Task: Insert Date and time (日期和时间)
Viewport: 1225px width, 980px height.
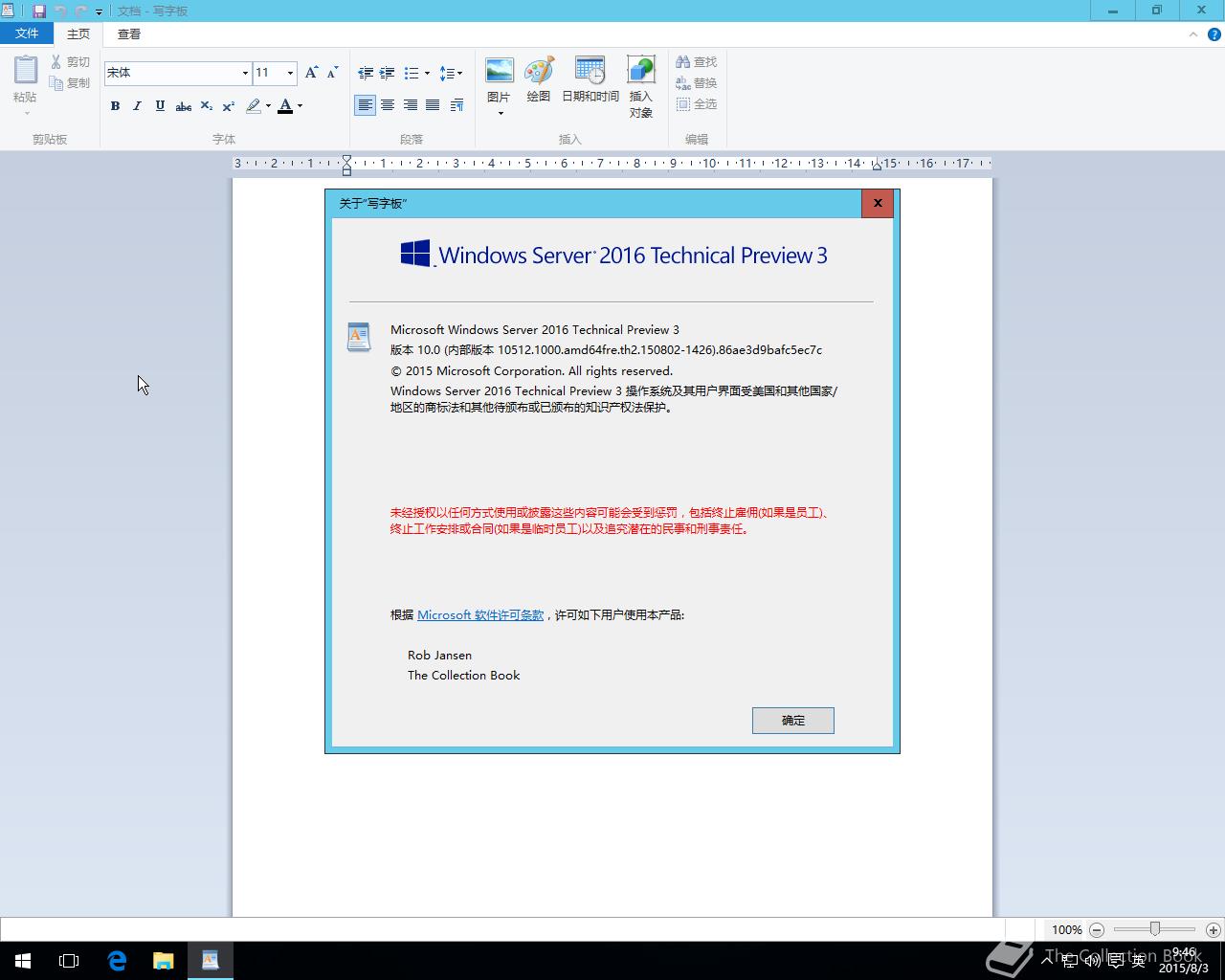Action: tap(590, 78)
